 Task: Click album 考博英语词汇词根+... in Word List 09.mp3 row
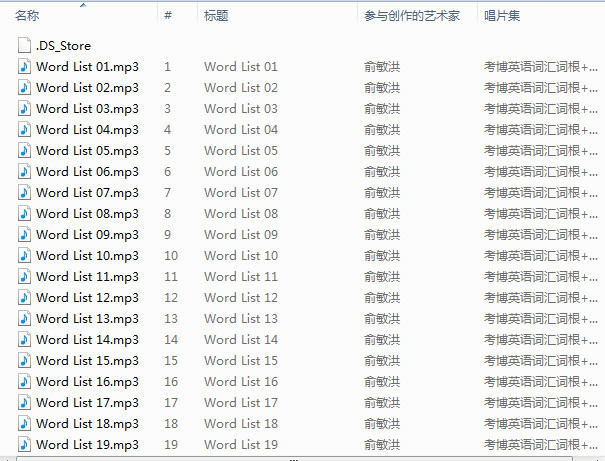[541, 235]
